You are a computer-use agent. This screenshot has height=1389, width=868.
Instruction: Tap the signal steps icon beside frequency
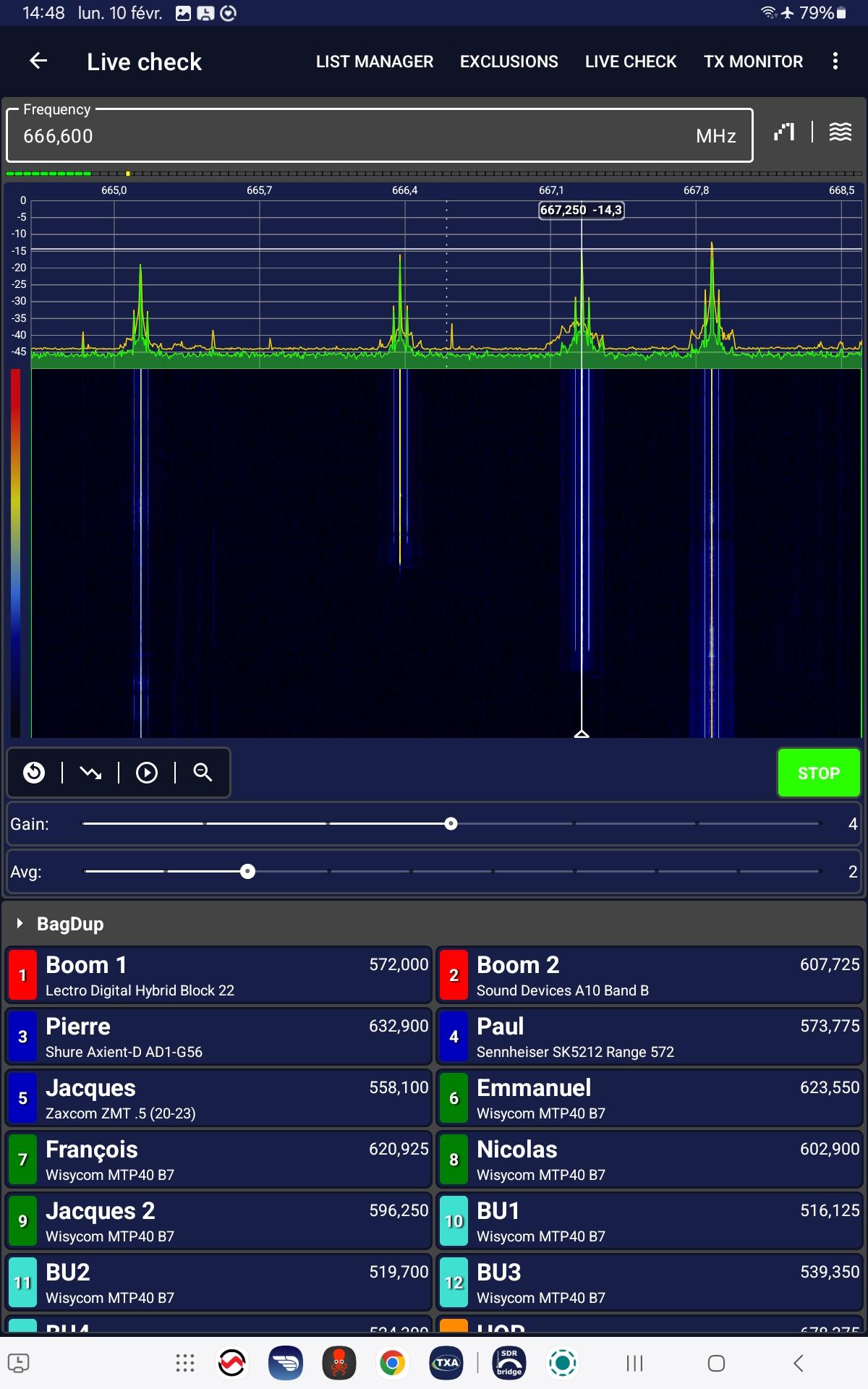coord(784,132)
